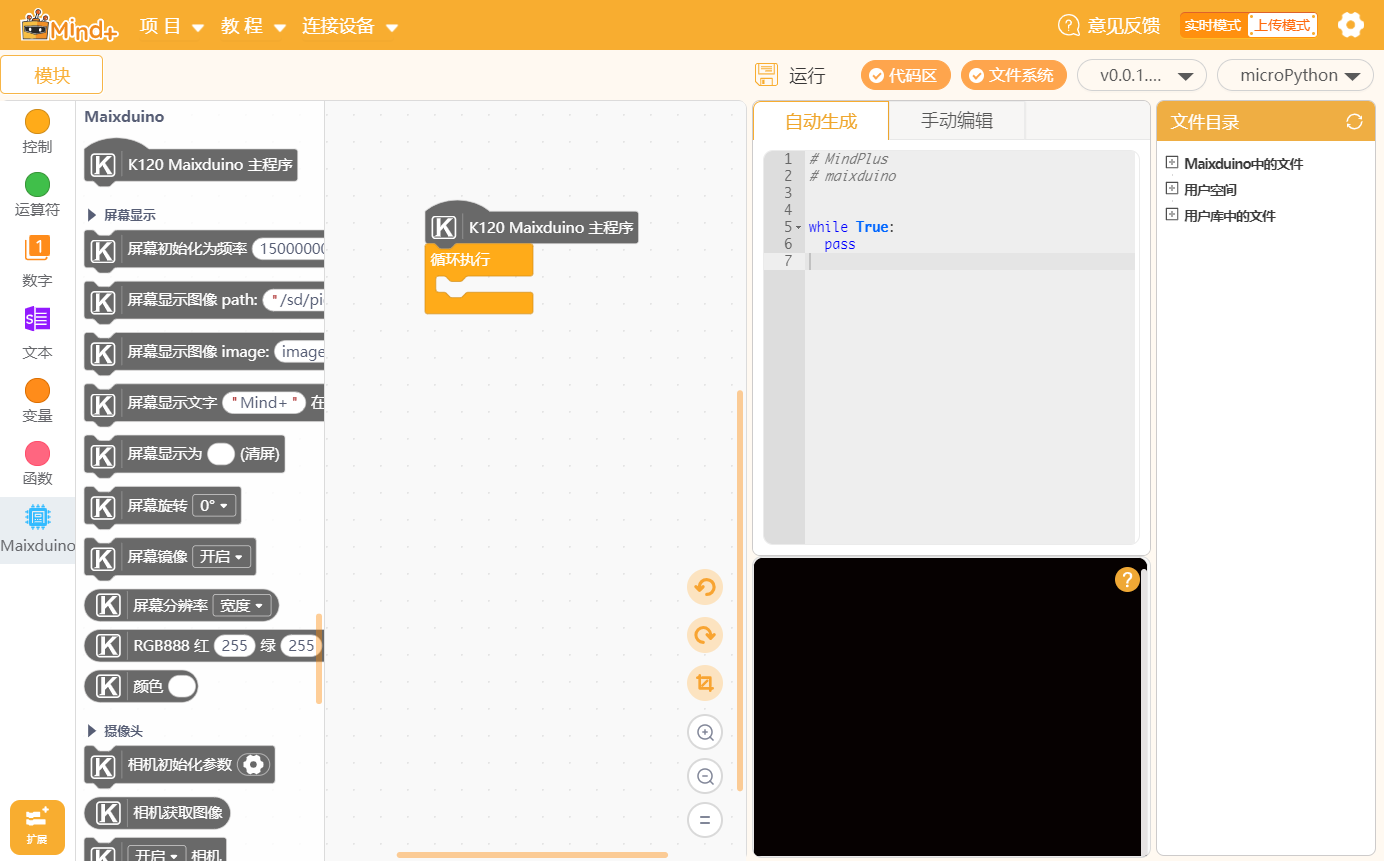Expand 用户空间 tree node
The height and width of the screenshot is (861, 1384).
coord(1172,189)
